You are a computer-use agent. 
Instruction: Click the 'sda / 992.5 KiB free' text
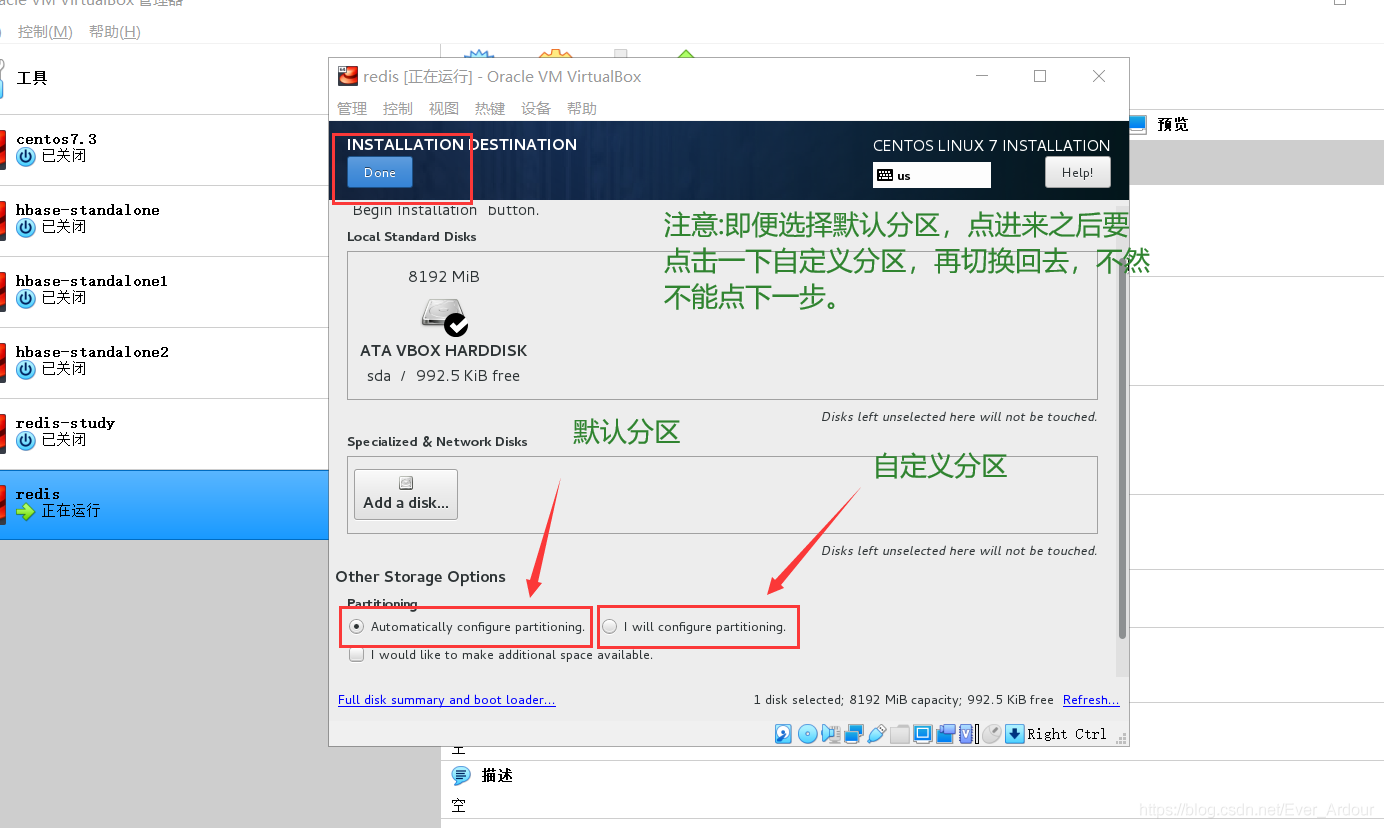click(x=444, y=376)
